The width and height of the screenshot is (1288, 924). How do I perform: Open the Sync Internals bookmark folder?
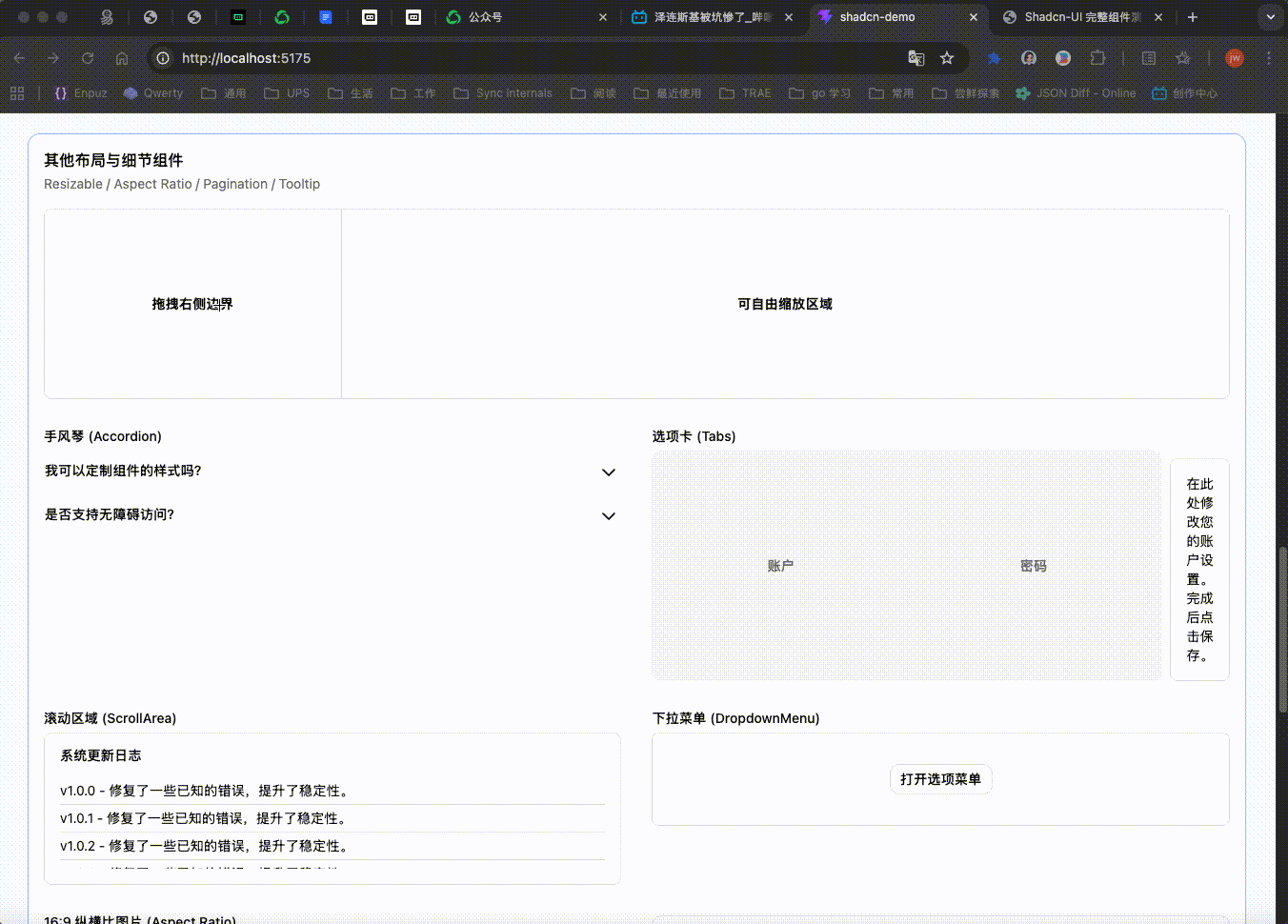click(503, 93)
